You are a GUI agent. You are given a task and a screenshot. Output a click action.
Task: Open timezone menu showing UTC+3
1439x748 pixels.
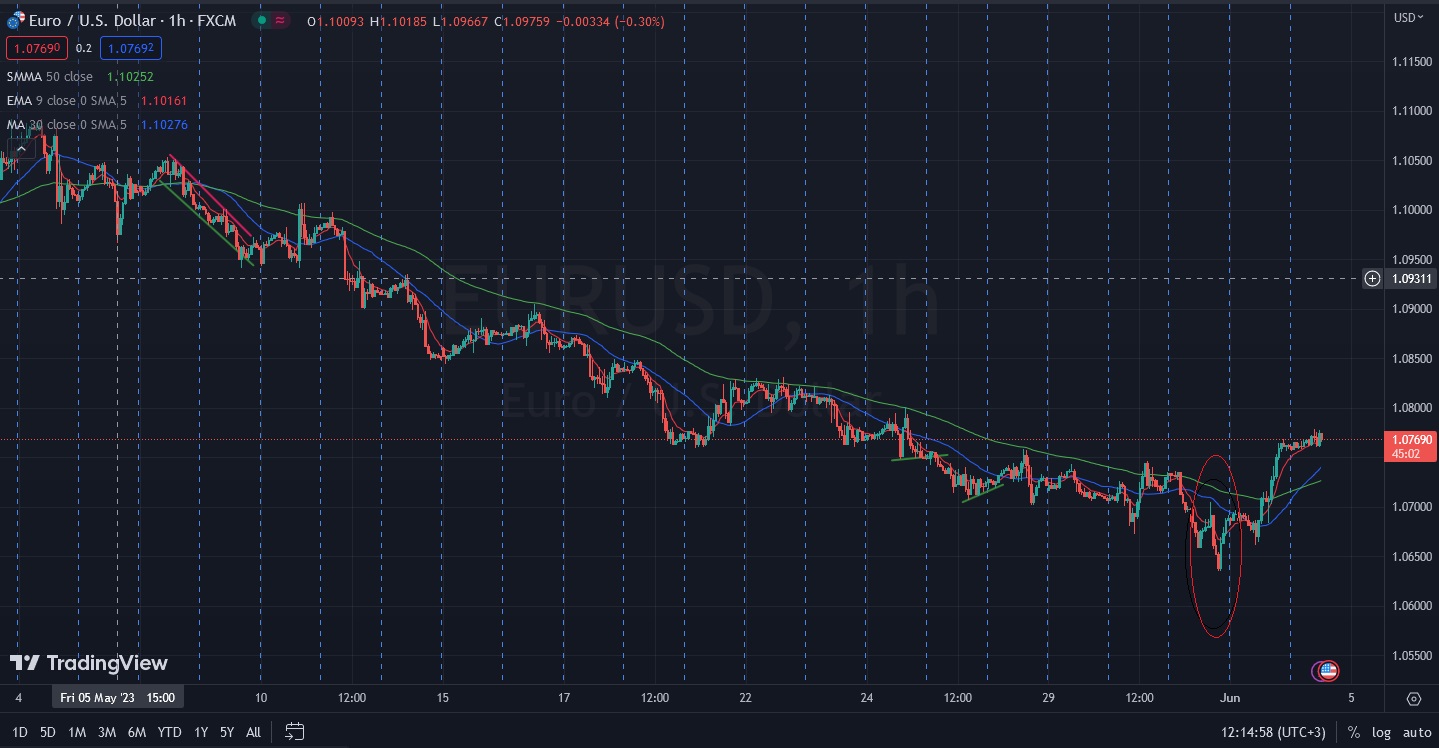point(1272,732)
